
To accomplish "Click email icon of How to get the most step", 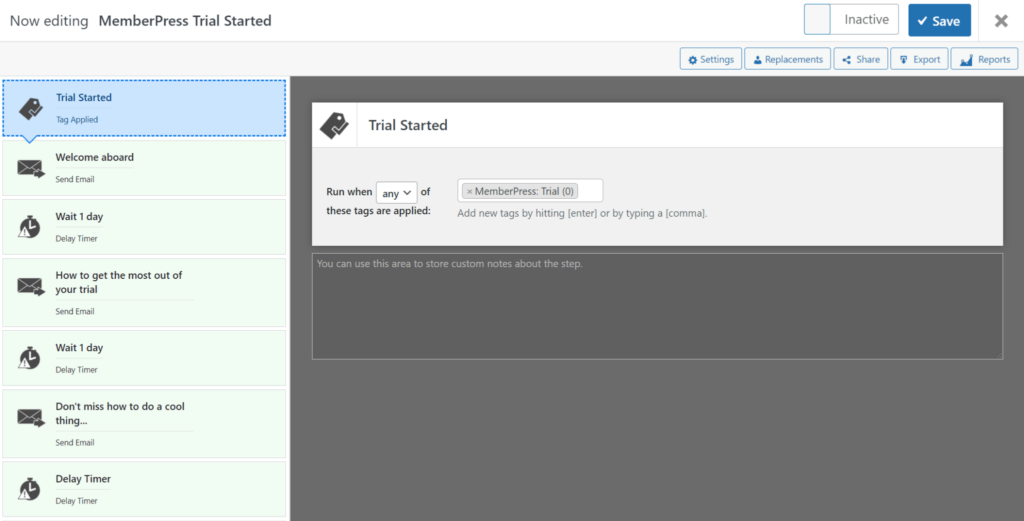I will [30, 287].
